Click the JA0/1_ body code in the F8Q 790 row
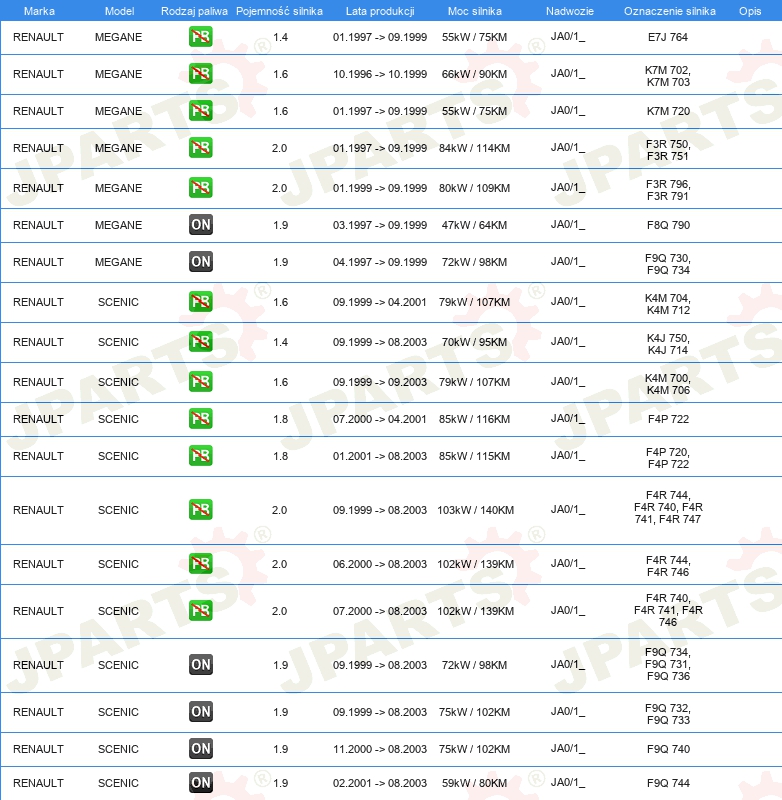The height and width of the screenshot is (800, 782). (568, 225)
